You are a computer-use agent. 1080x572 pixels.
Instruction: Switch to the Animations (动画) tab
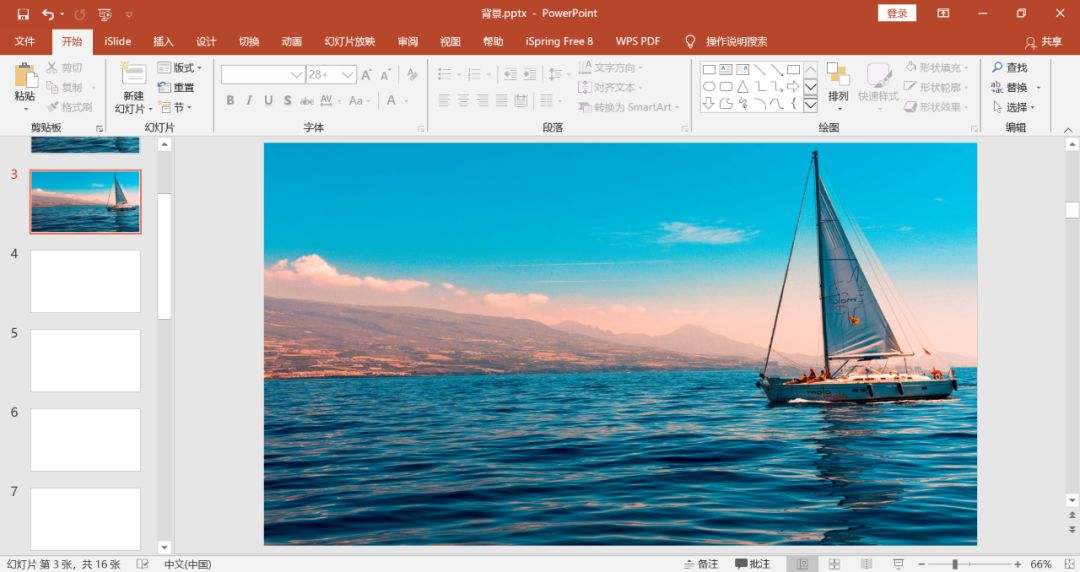click(291, 42)
